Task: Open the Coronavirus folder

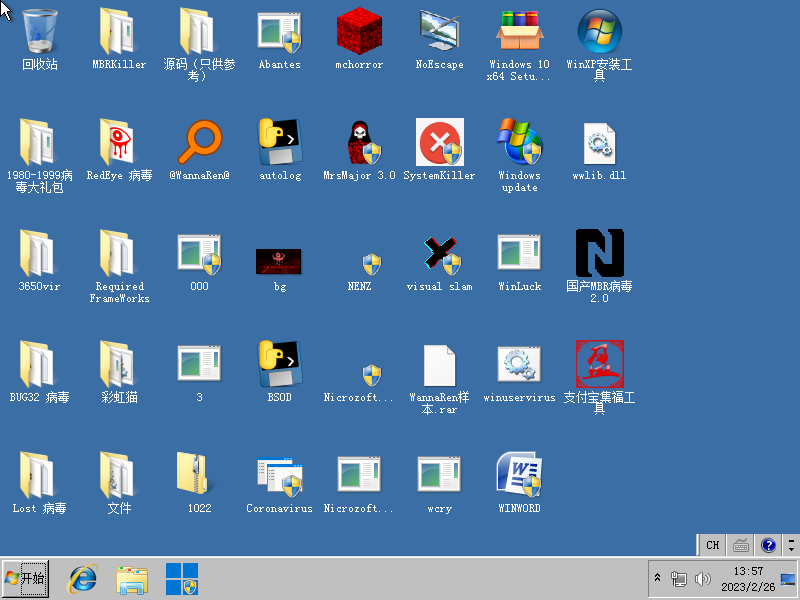Action: point(279,475)
